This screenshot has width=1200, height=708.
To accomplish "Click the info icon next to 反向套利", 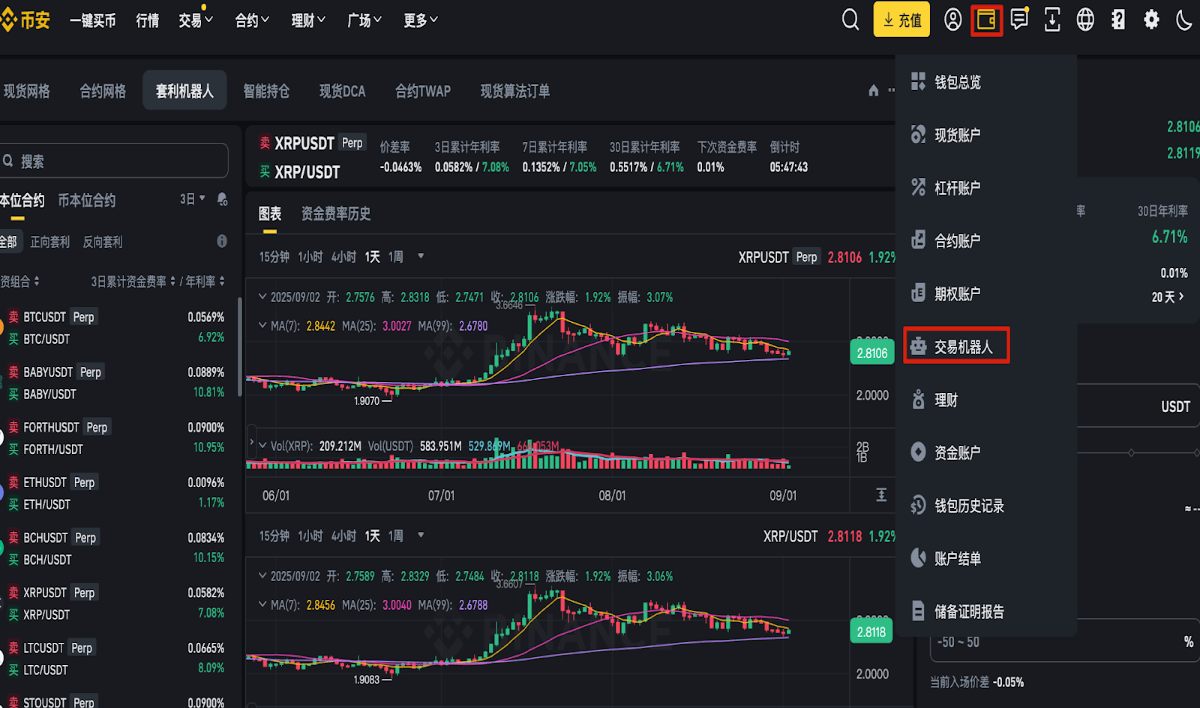I will [221, 241].
